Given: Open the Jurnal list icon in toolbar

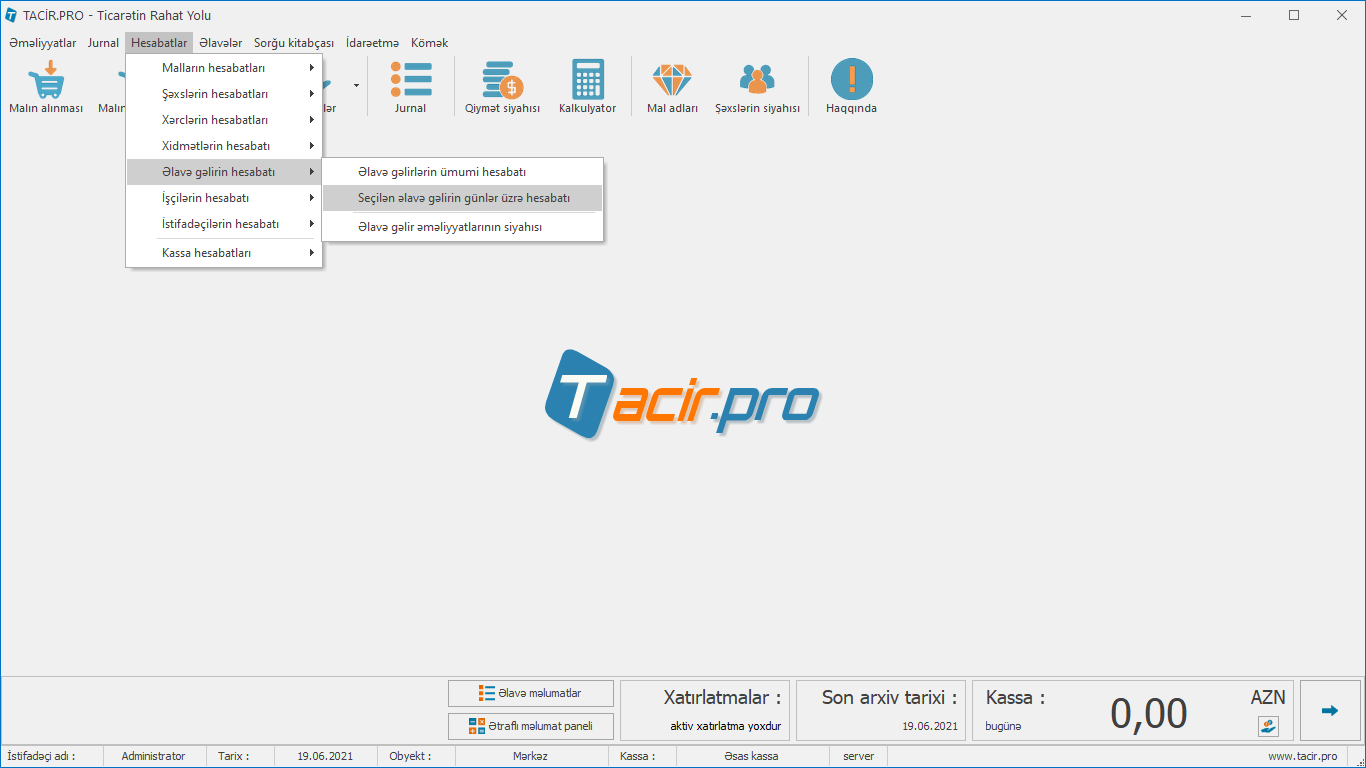Looking at the screenshot, I should click(x=410, y=80).
